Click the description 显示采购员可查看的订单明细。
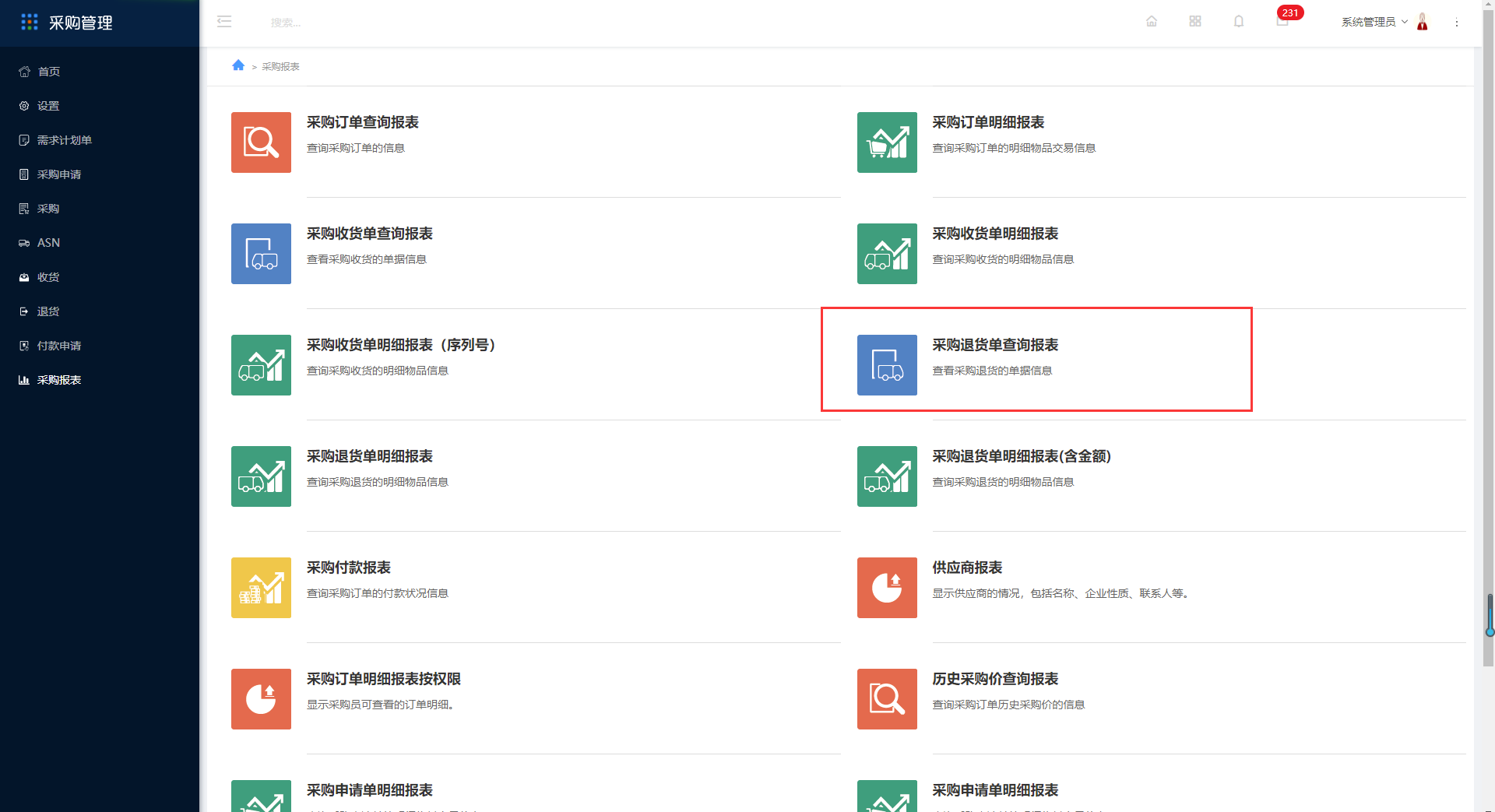Viewport: 1495px width, 812px height. 381,705
